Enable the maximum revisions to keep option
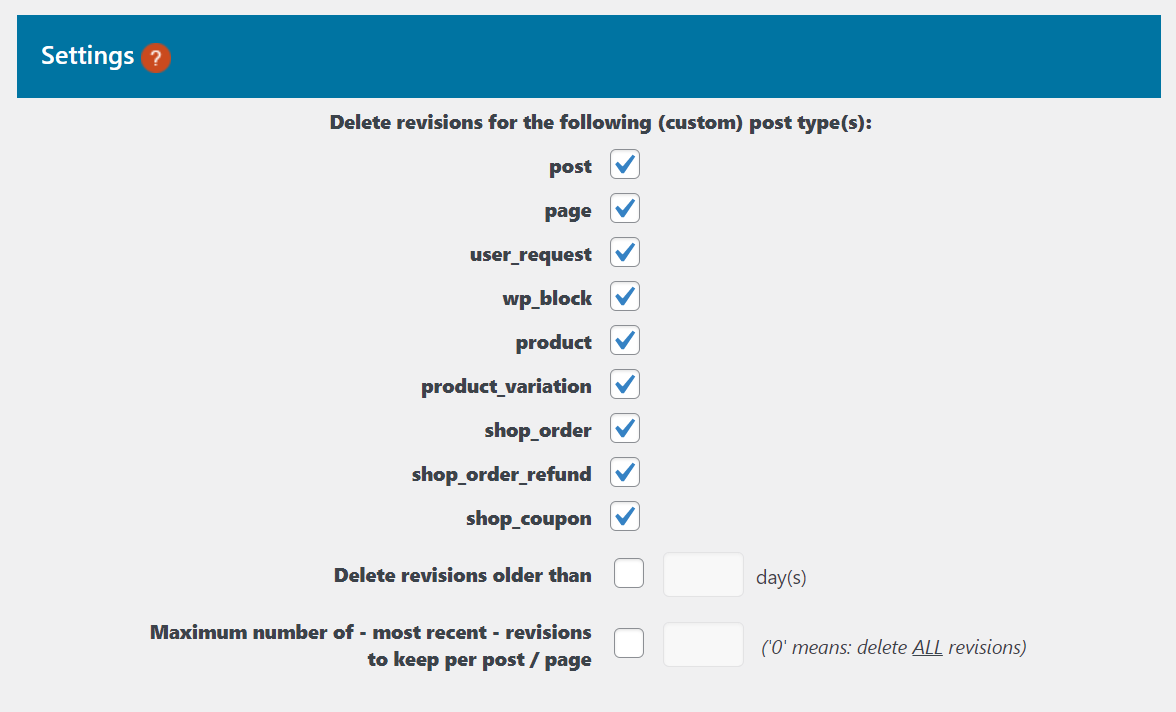This screenshot has height=712, width=1176. 628,643
